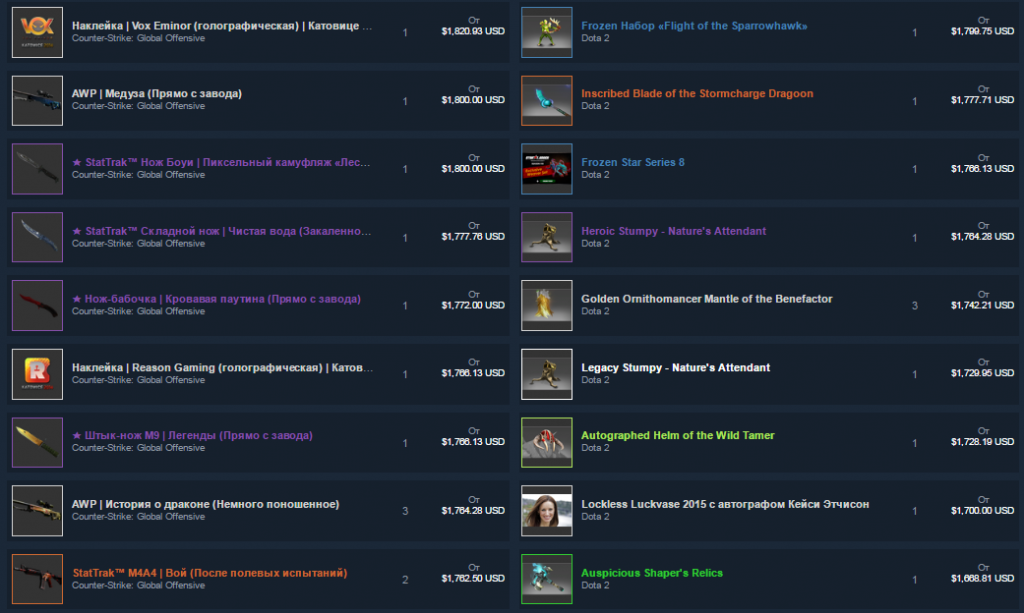Viewport: 1024px width, 613px height.
Task: Open the Legacy Stumpy courier image
Action: click(x=547, y=374)
